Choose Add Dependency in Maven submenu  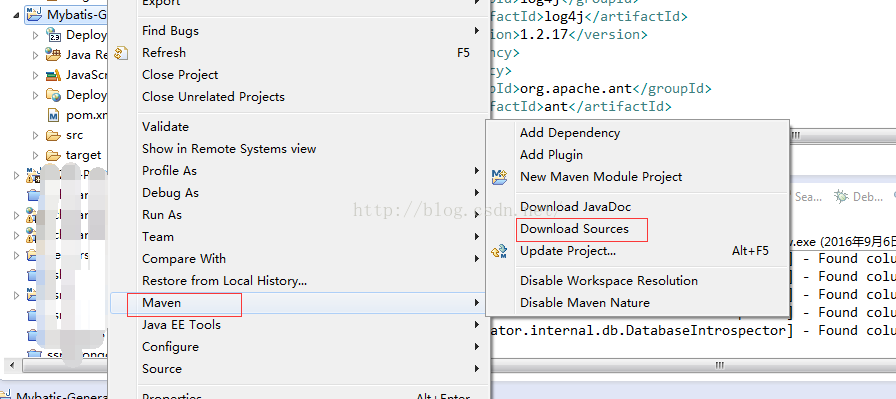pos(637,133)
